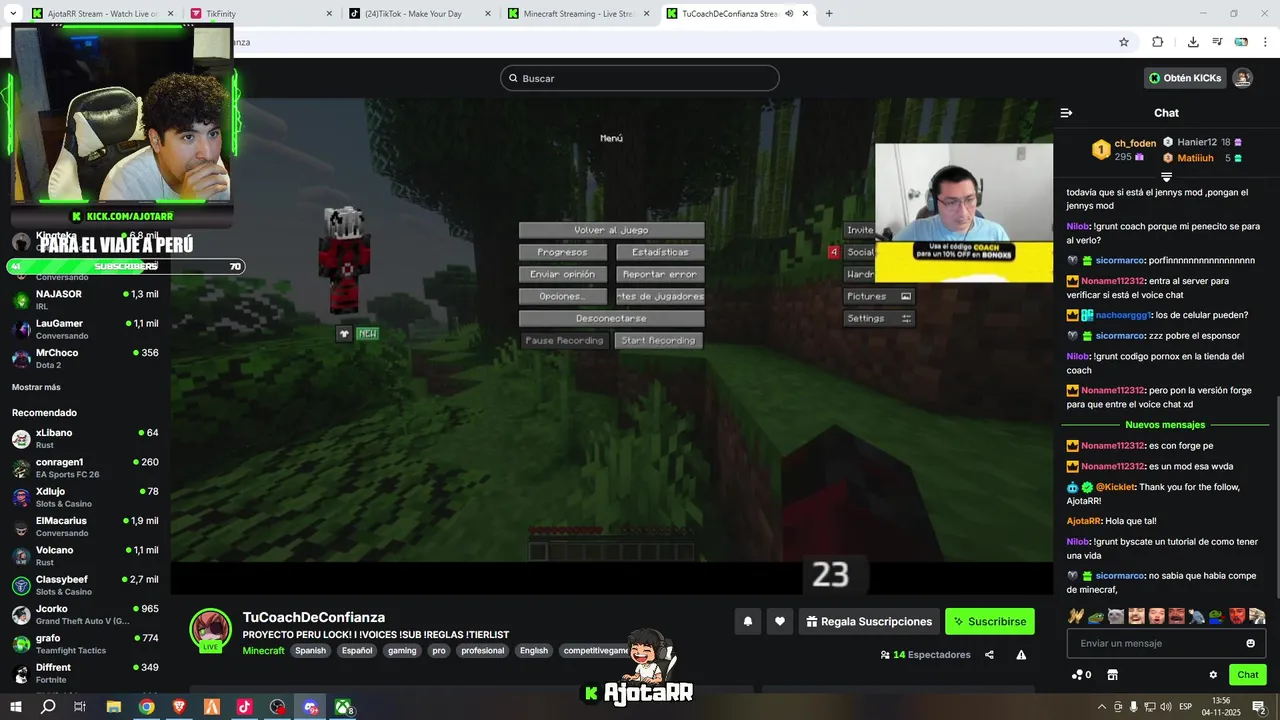Viewport: 1280px width, 720px height.
Task: Mute the TuCoachDeConfianza tab audio icon
Action: [789, 13]
